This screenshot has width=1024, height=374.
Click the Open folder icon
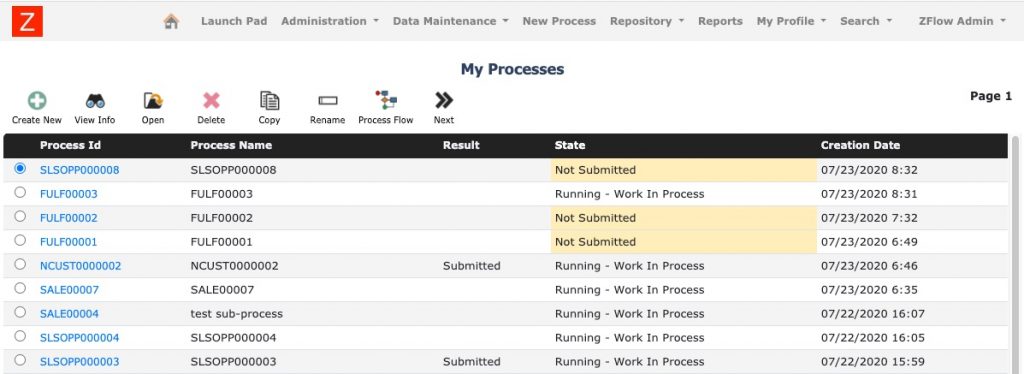[153, 101]
